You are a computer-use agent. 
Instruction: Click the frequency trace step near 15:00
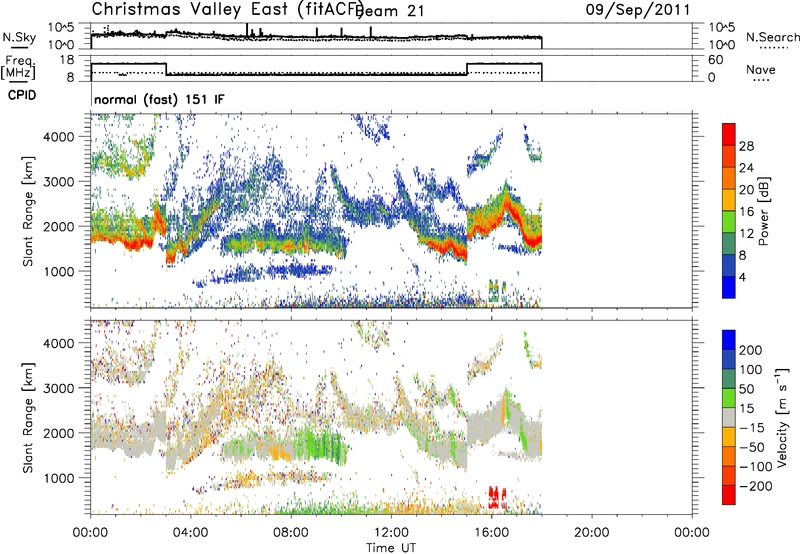point(467,69)
